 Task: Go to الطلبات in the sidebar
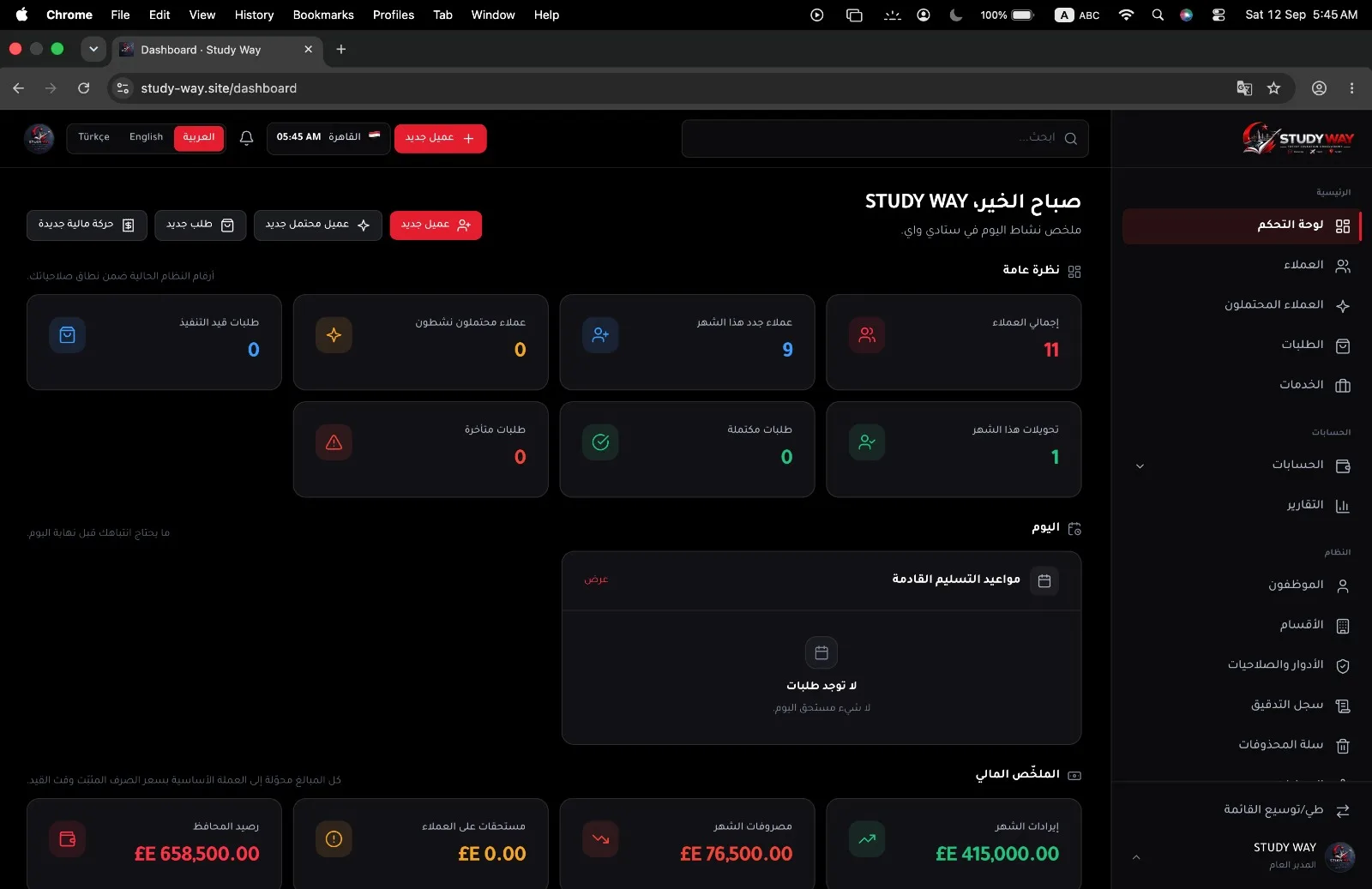pyautogui.click(x=1241, y=345)
